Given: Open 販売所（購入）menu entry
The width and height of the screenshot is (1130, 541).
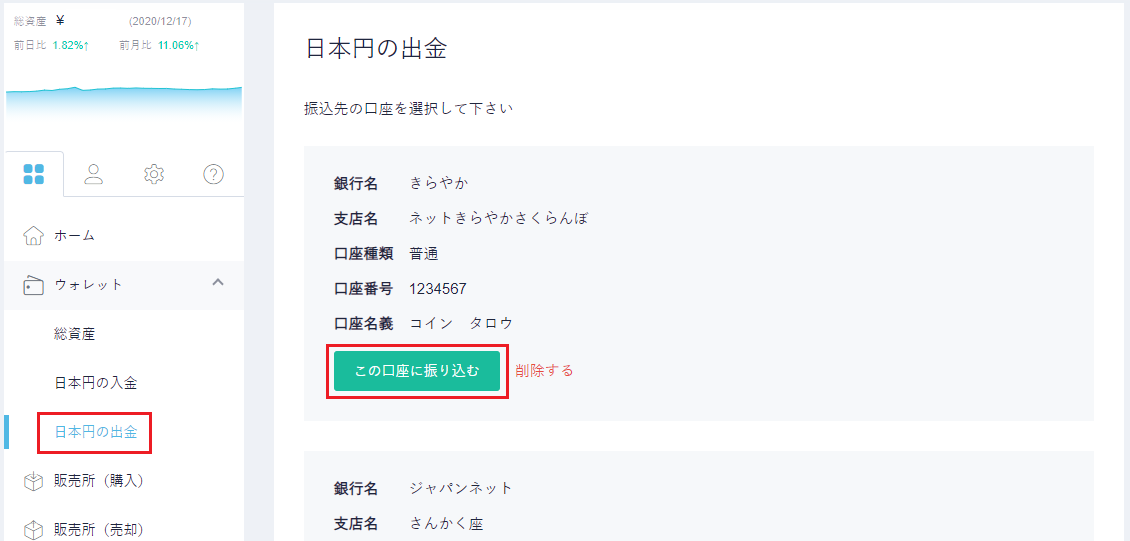Looking at the screenshot, I should 99,481.
